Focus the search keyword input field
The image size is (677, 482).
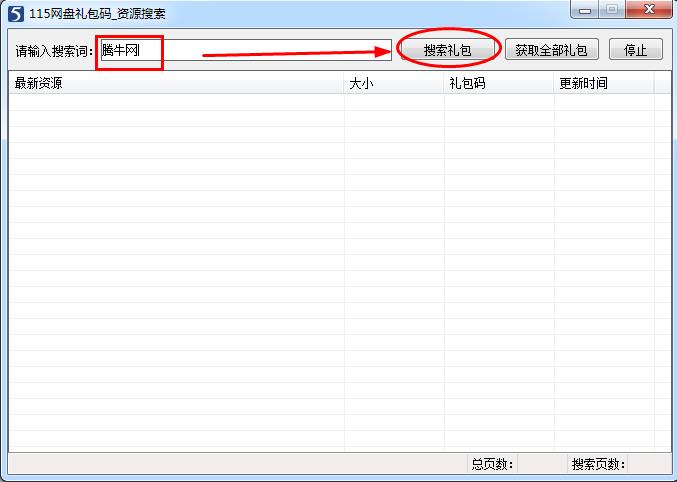[x=246, y=50]
